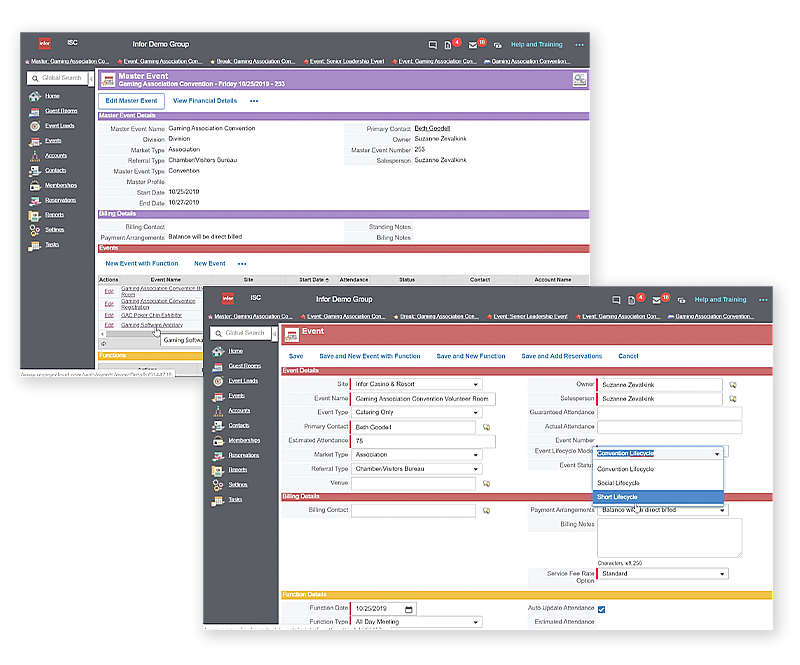Click Cancel in Event window

click(628, 356)
